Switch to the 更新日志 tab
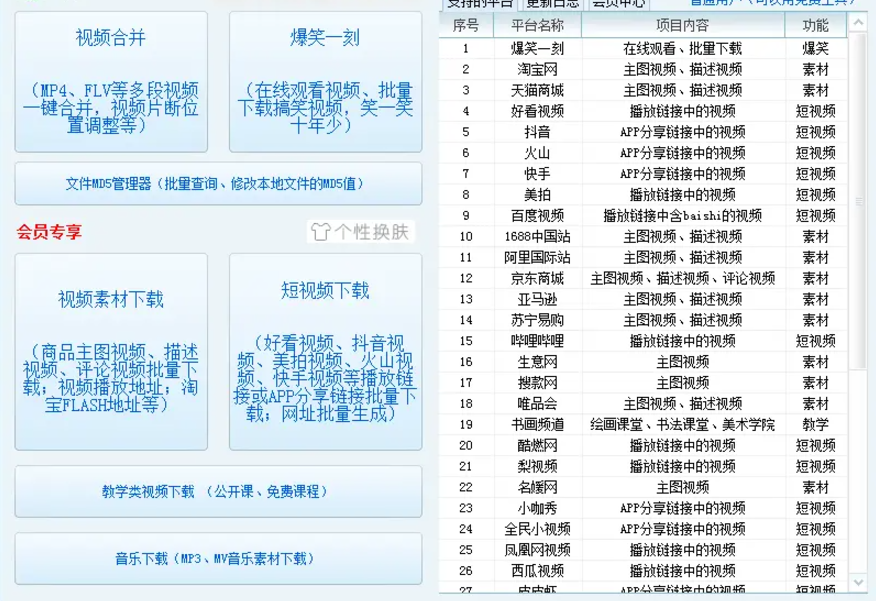This screenshot has height=601, width=876. 553,4
